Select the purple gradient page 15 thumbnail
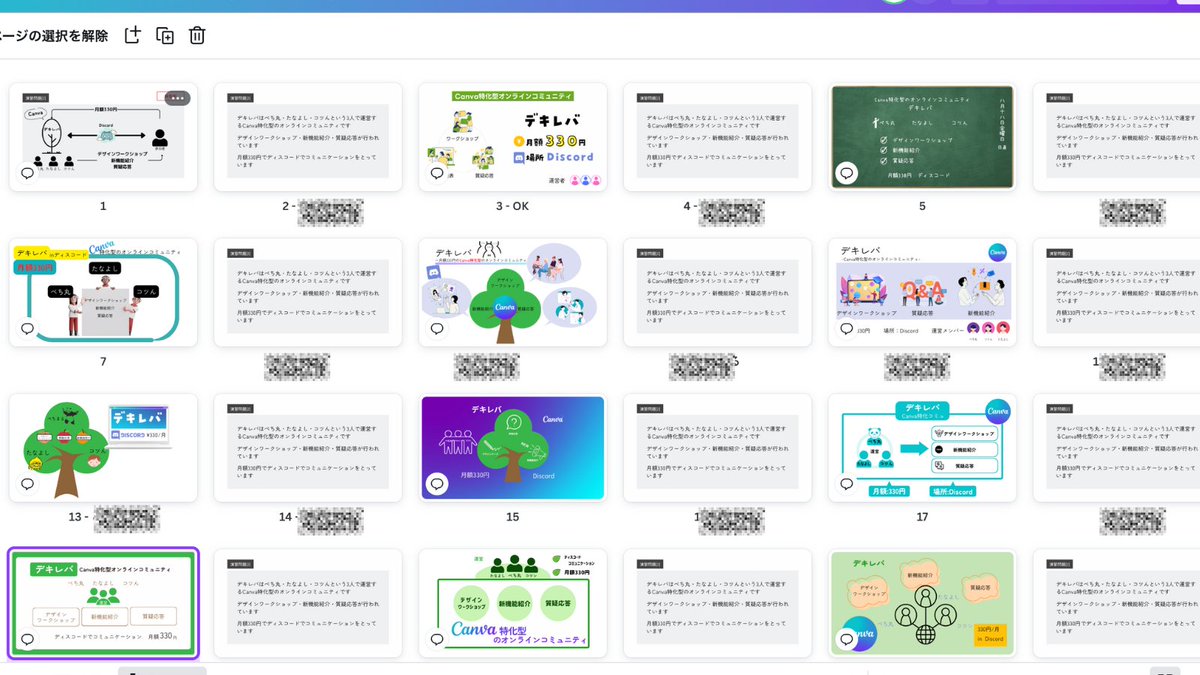 click(x=513, y=448)
